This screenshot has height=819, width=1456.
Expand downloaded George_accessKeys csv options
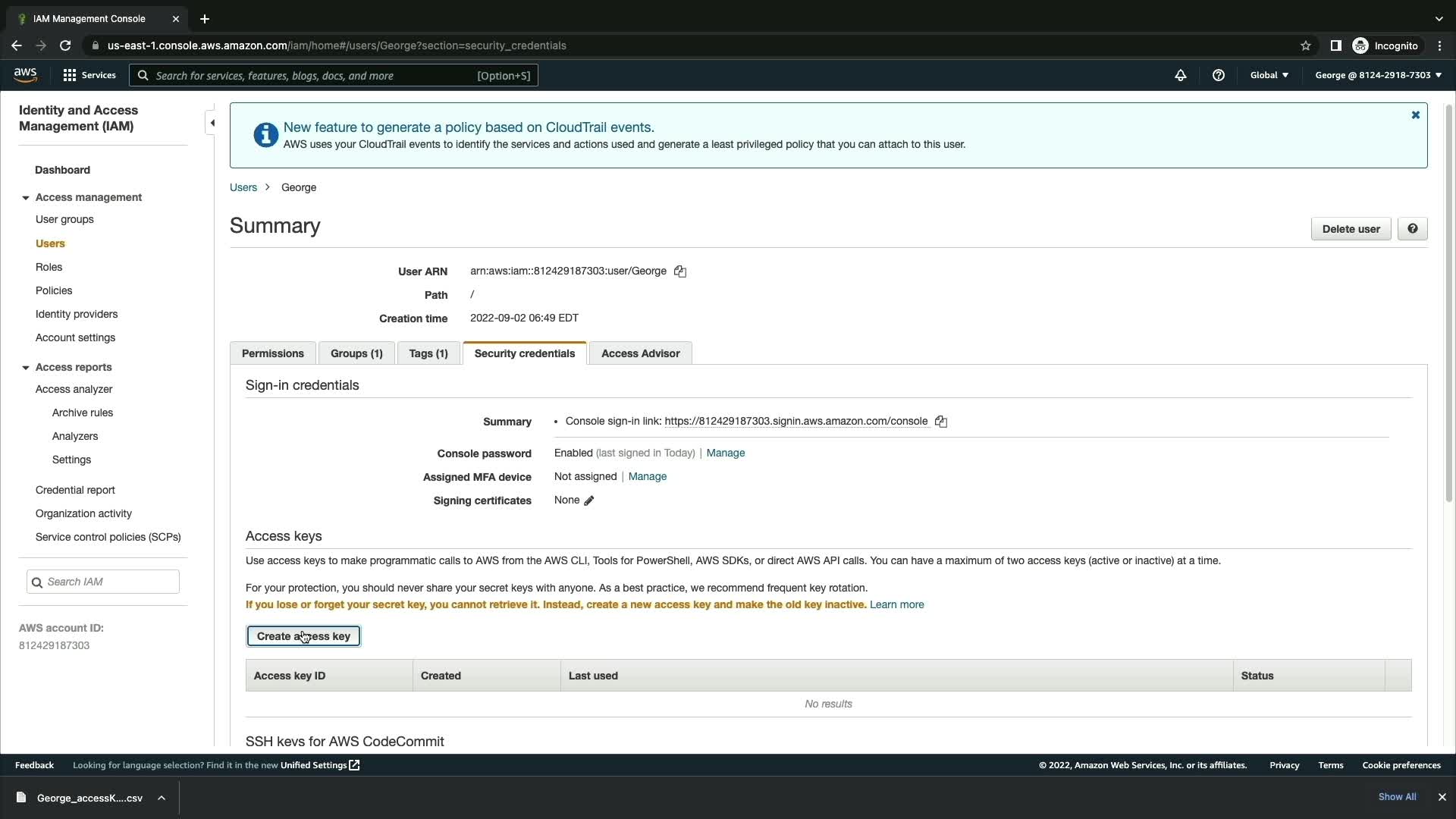tap(162, 798)
